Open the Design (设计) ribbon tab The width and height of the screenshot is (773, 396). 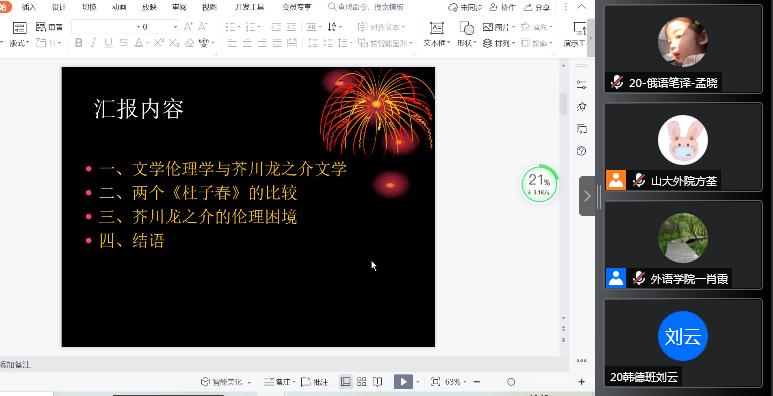tap(59, 7)
